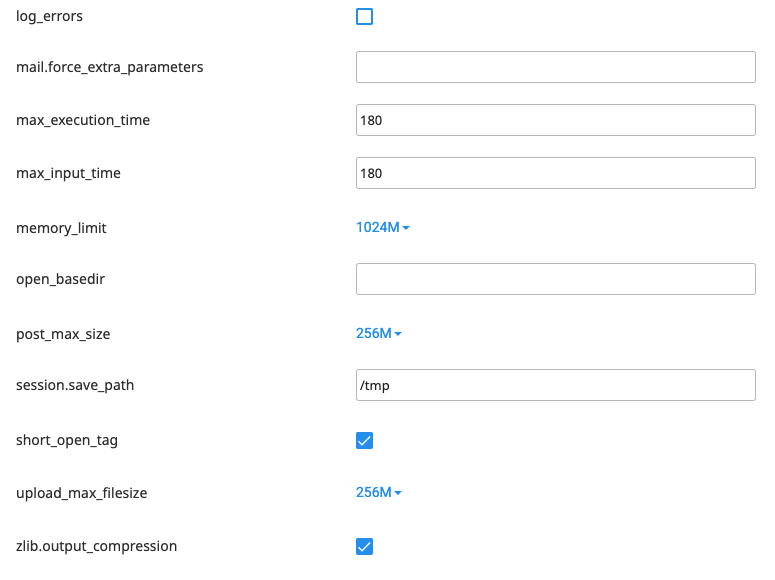Expand the post_max_size 256M dropdown
This screenshot has width=775, height=580.
[x=379, y=333]
